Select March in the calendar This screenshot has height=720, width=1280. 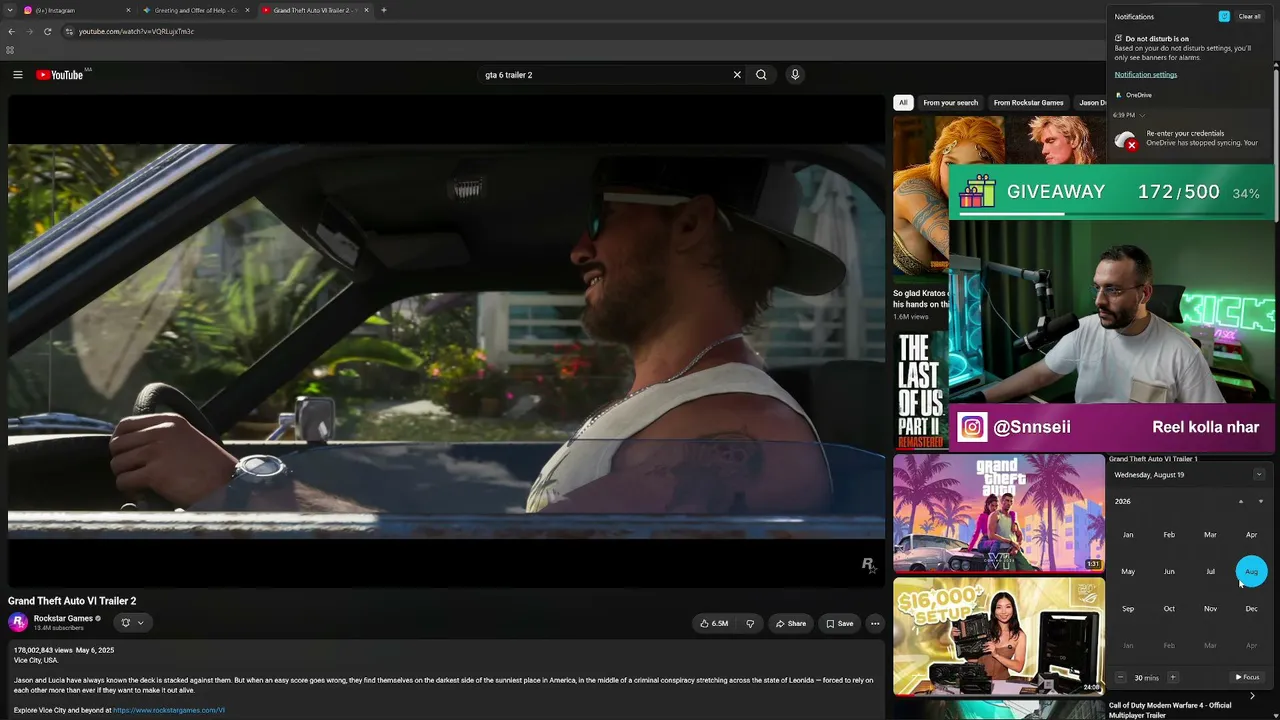1210,535
